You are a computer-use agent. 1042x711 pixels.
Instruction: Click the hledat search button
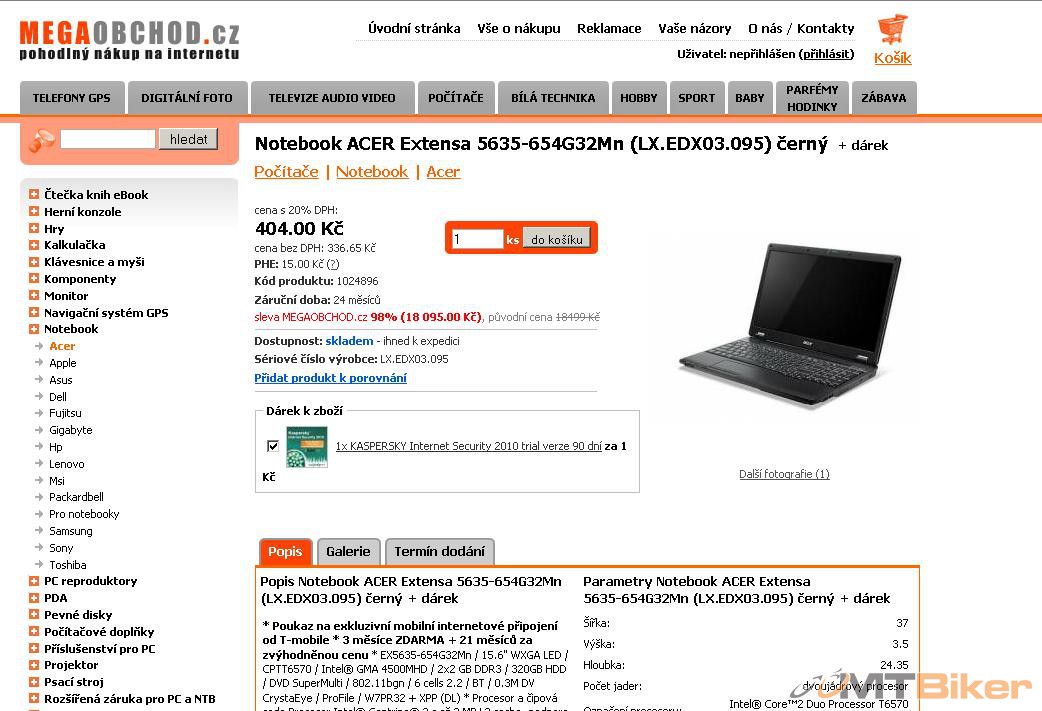click(189, 139)
